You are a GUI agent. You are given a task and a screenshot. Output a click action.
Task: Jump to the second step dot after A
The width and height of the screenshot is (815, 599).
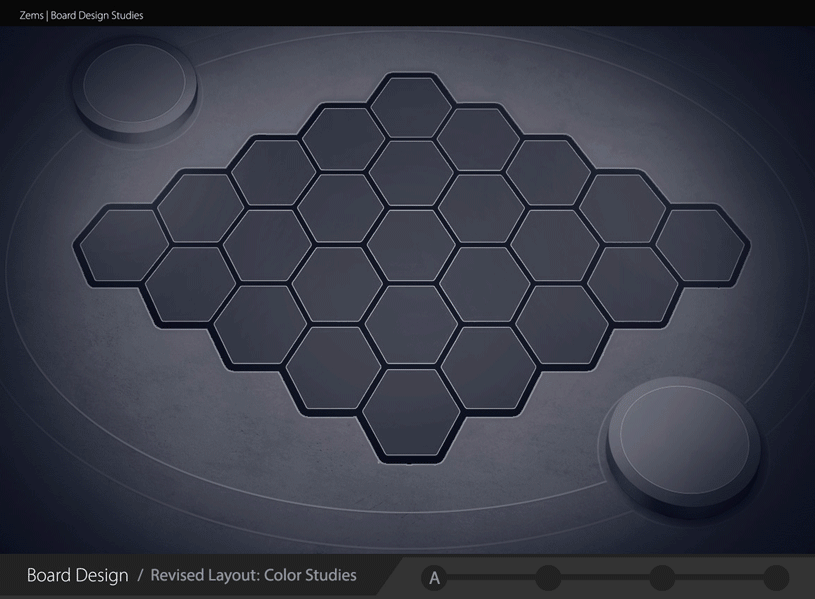click(548, 578)
